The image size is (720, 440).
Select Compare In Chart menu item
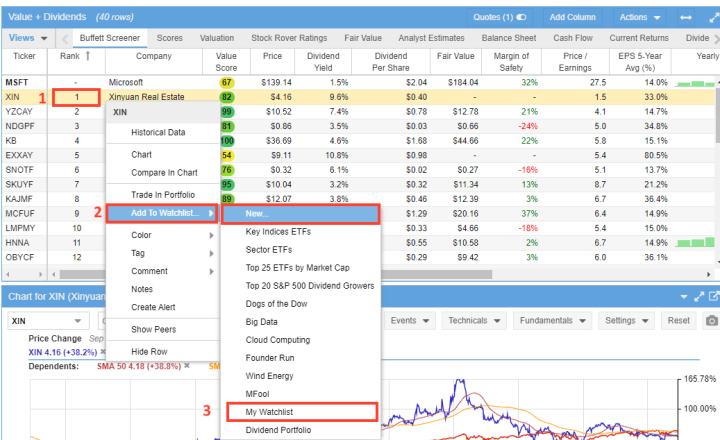[x=164, y=173]
